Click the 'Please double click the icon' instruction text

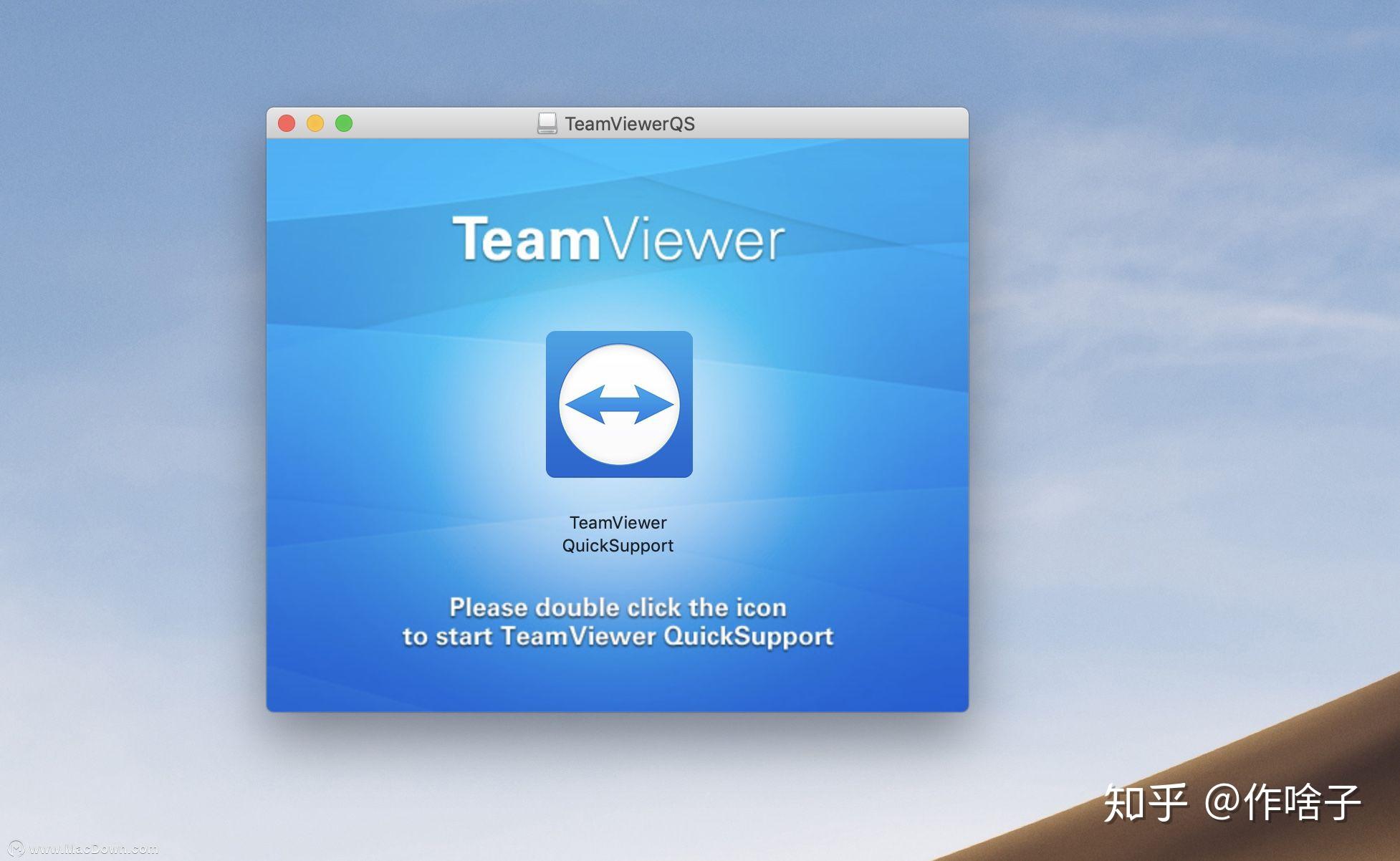pos(617,607)
